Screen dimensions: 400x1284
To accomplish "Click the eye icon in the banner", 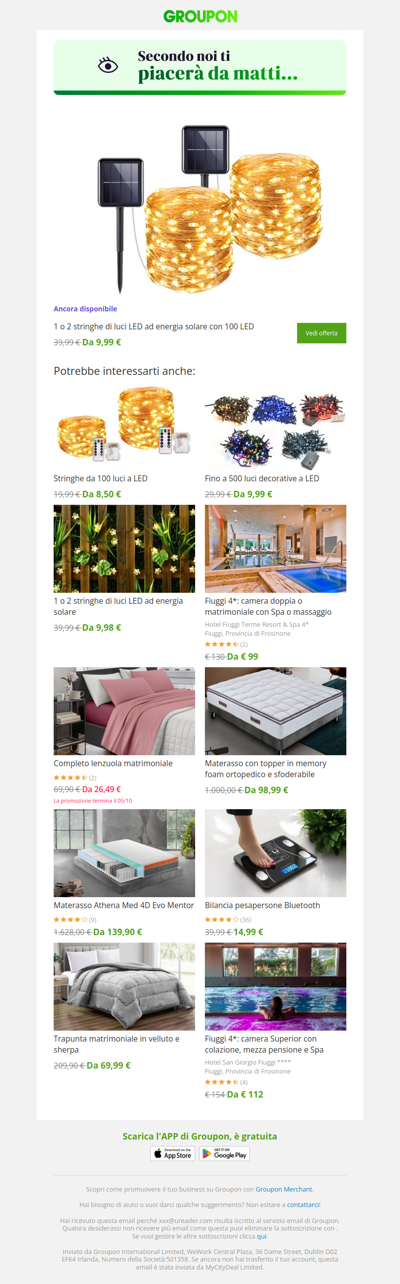I will point(108,65).
